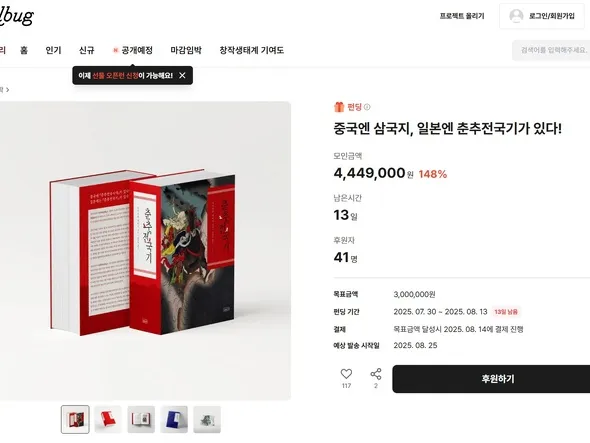Click the share icon
This screenshot has width=590, height=443.
[376, 374]
